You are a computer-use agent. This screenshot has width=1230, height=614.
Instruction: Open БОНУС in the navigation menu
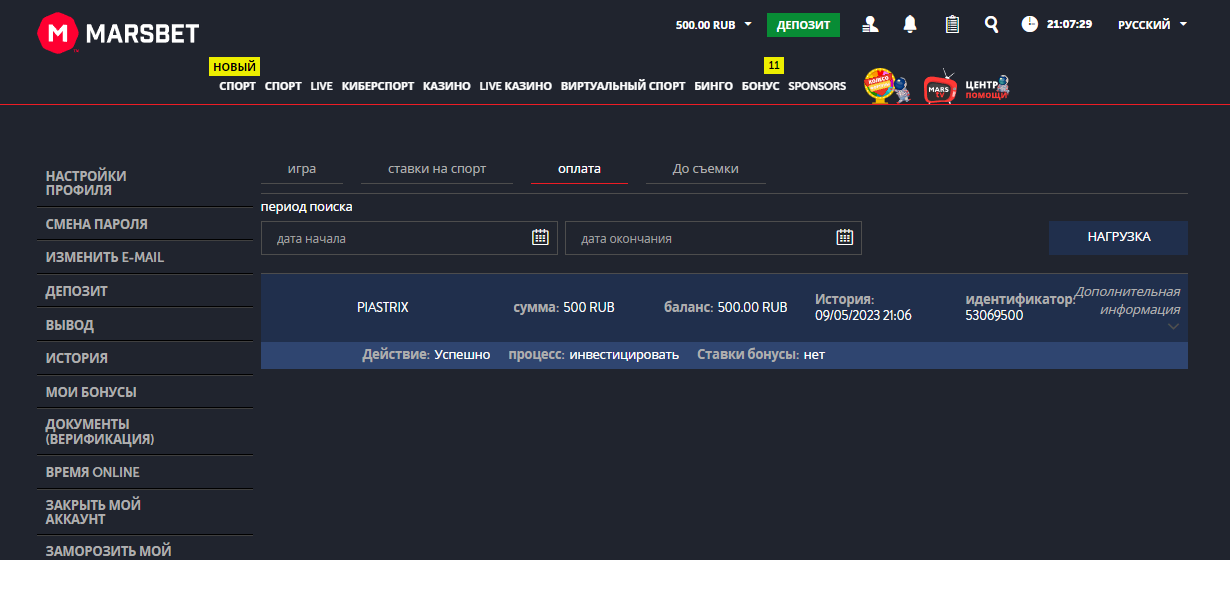760,86
